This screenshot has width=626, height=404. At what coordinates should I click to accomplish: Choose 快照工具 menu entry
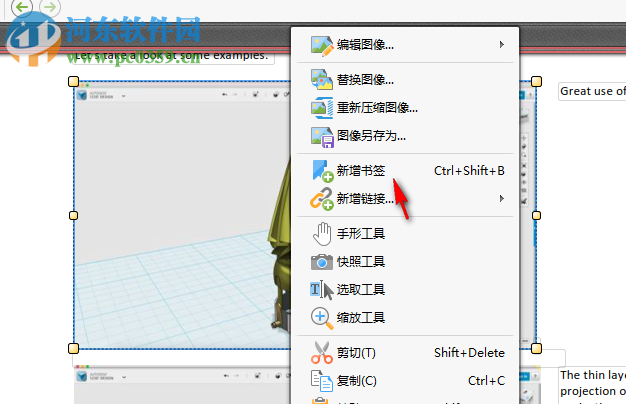405,262
